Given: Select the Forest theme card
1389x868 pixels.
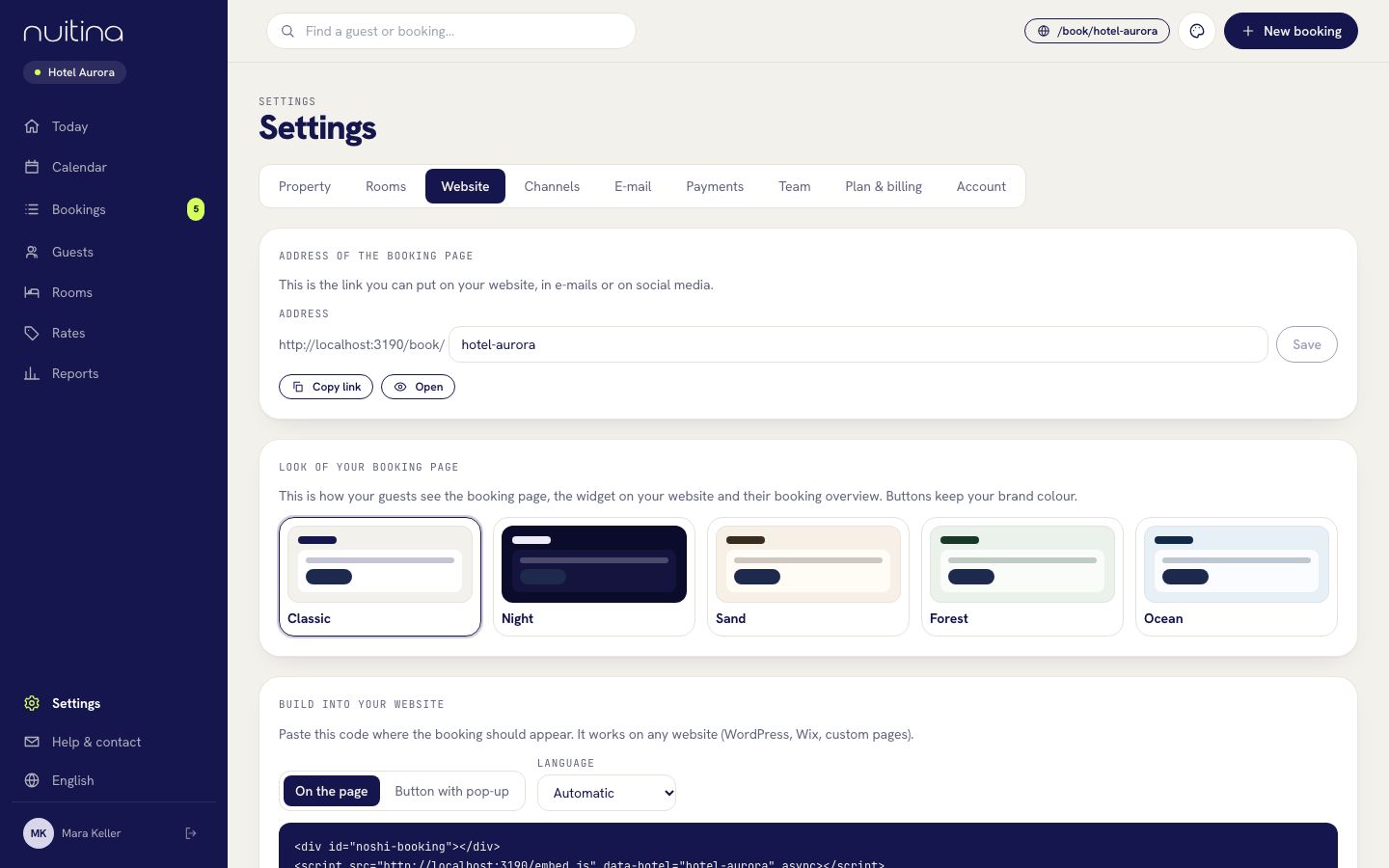Looking at the screenshot, I should coord(1022,577).
